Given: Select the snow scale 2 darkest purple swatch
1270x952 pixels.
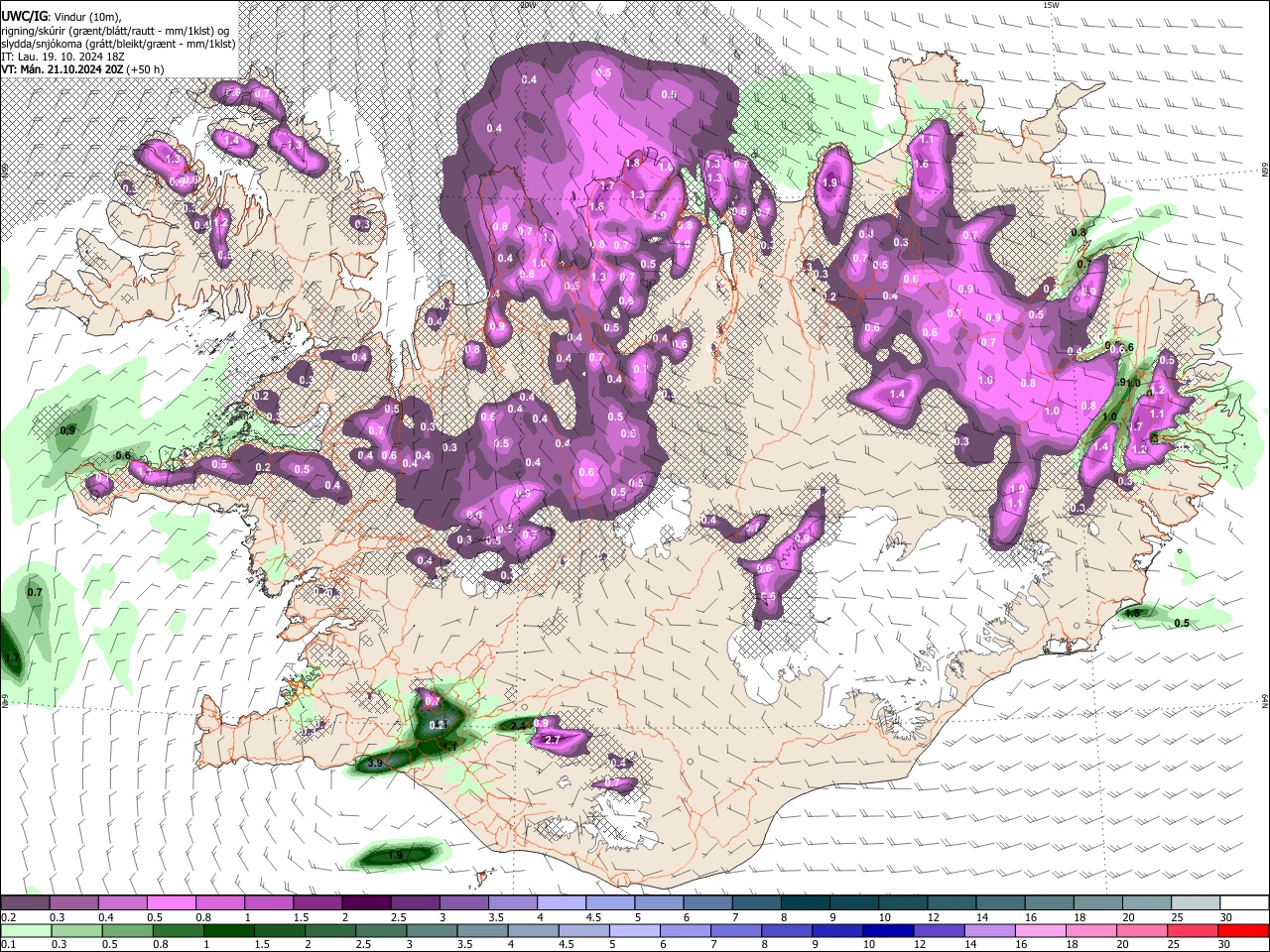Looking at the screenshot, I should coord(365,903).
